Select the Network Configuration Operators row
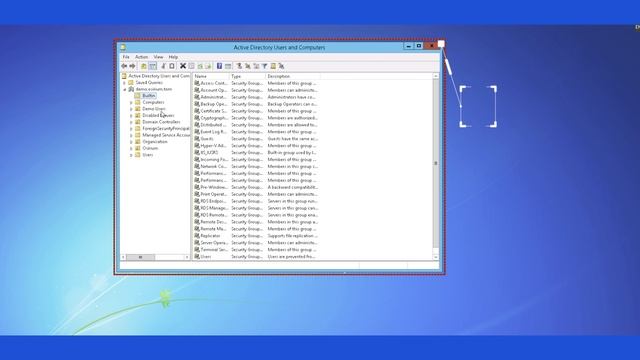This screenshot has width=640, height=360. pyautogui.click(x=256, y=166)
